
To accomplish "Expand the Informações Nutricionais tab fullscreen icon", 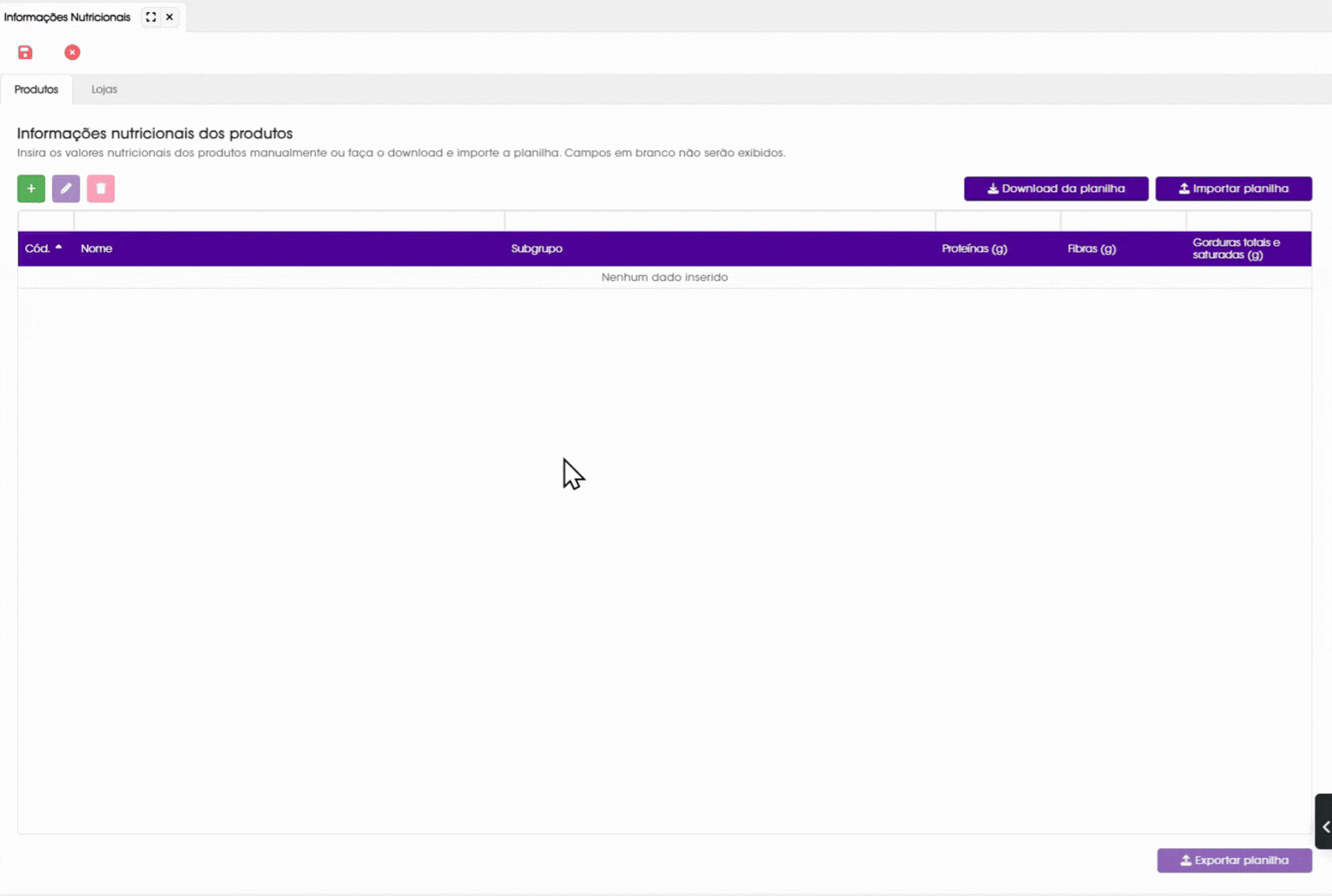I will (151, 16).
